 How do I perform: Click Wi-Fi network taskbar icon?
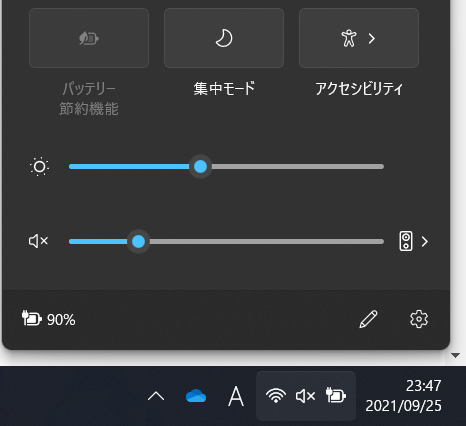(x=276, y=396)
